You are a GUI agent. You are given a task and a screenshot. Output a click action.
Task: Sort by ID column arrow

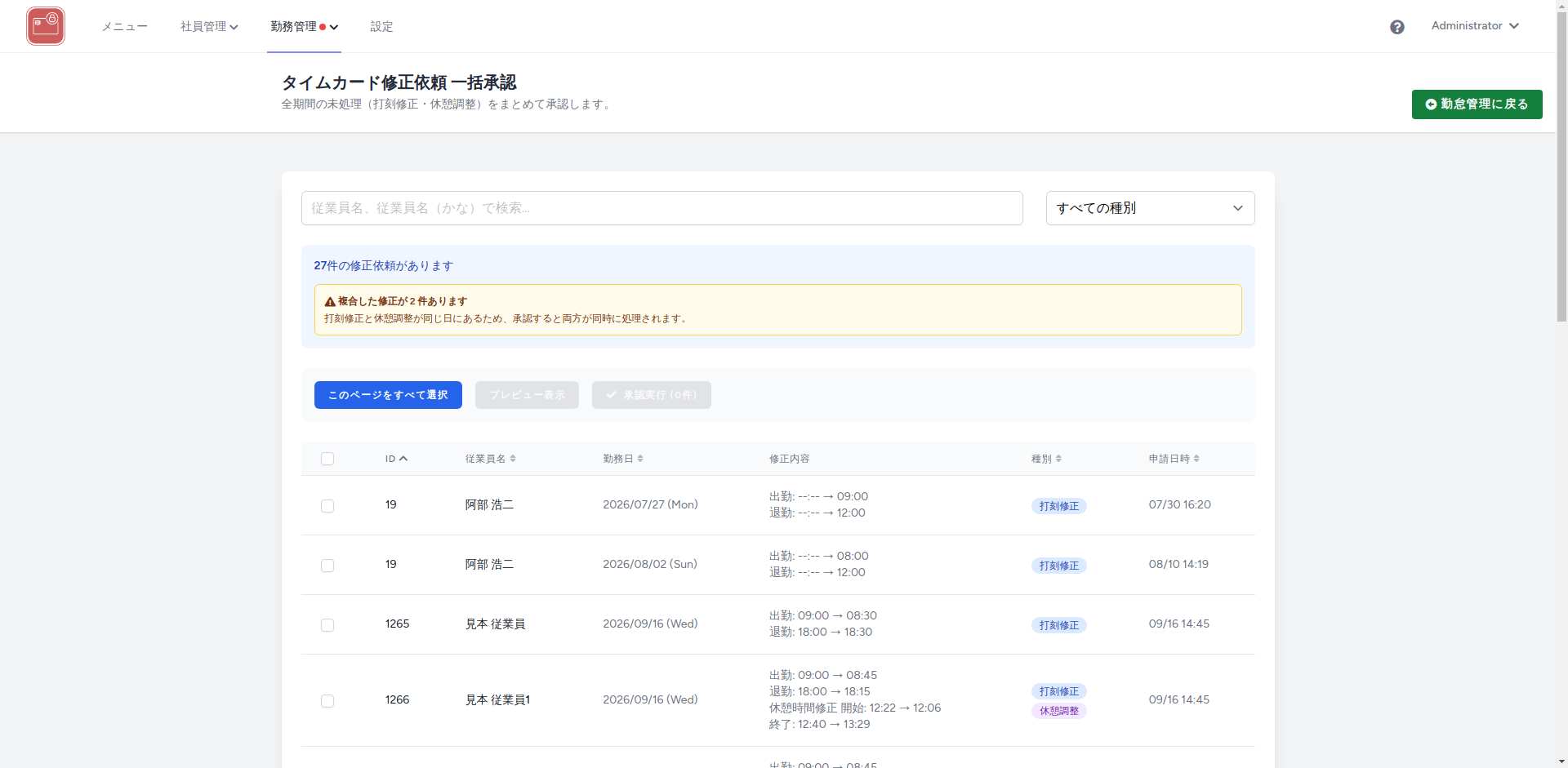click(x=403, y=459)
